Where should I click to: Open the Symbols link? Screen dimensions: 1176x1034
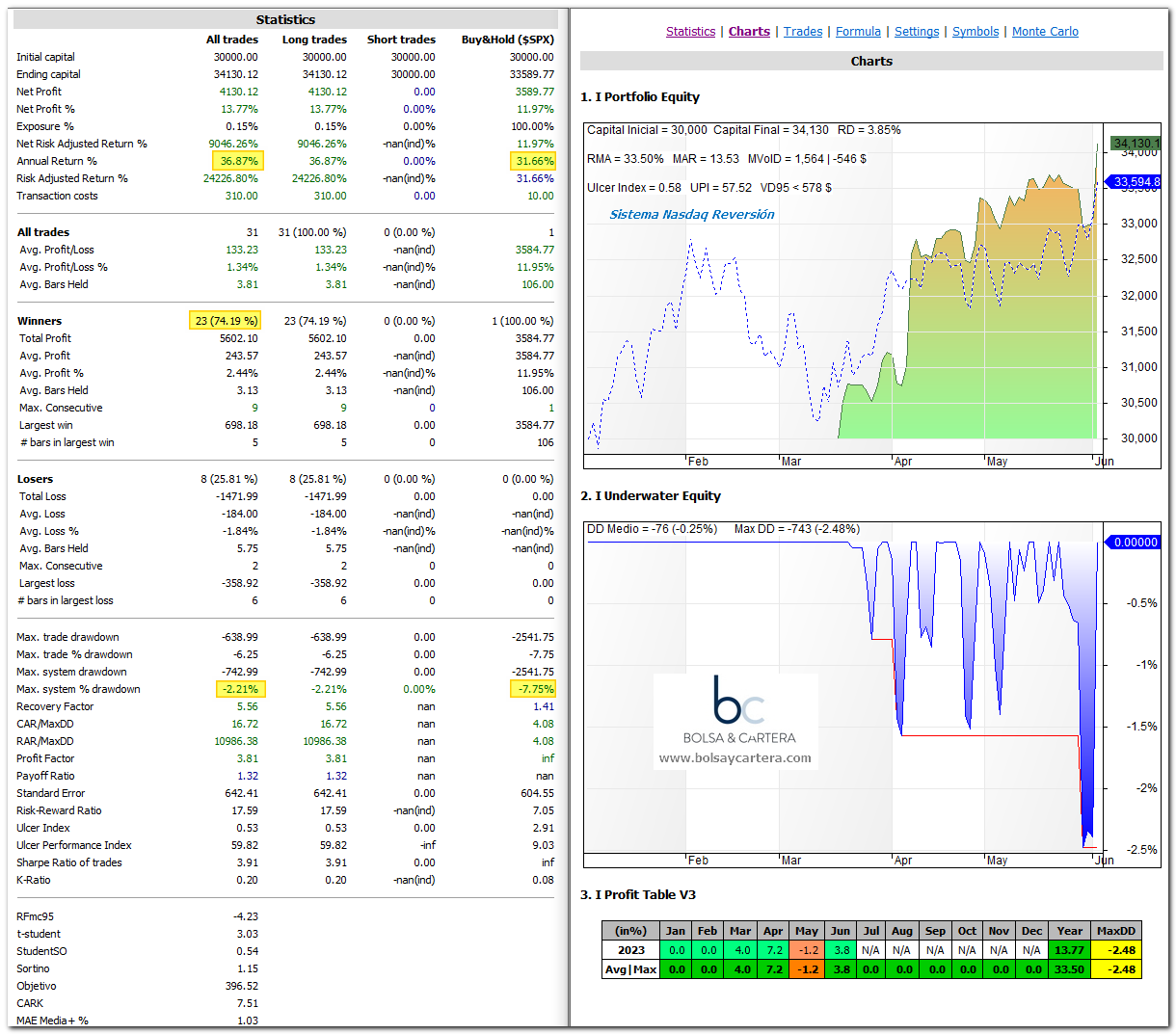[x=976, y=32]
